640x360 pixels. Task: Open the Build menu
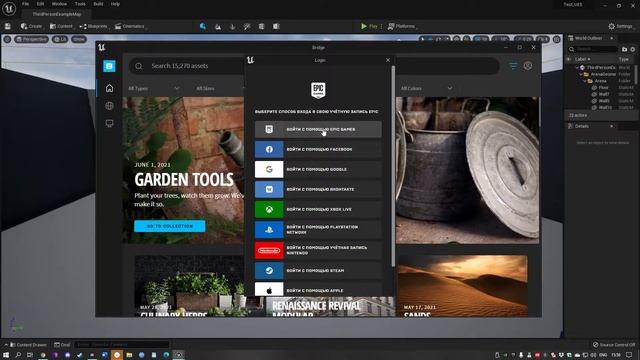(x=98, y=4)
